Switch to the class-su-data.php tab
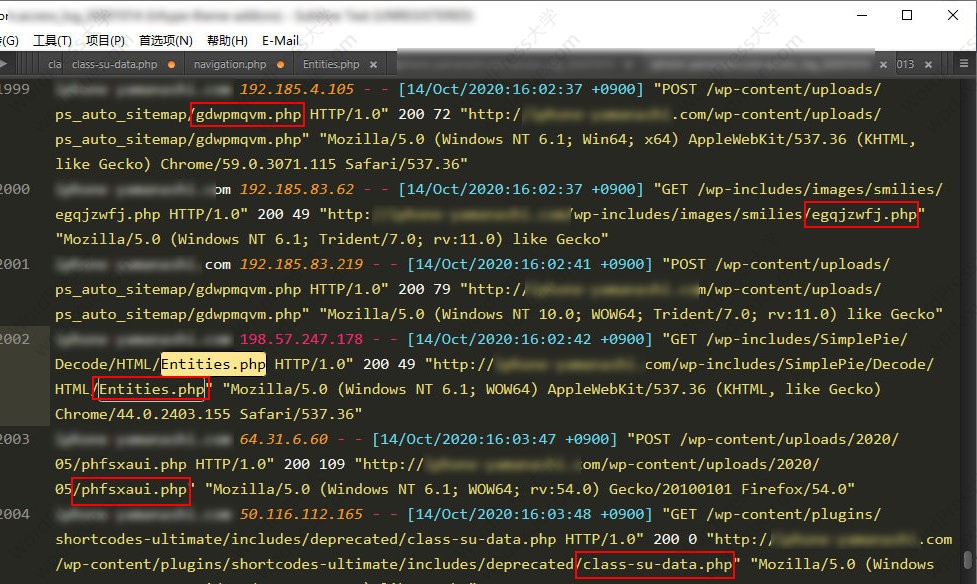 (114, 65)
